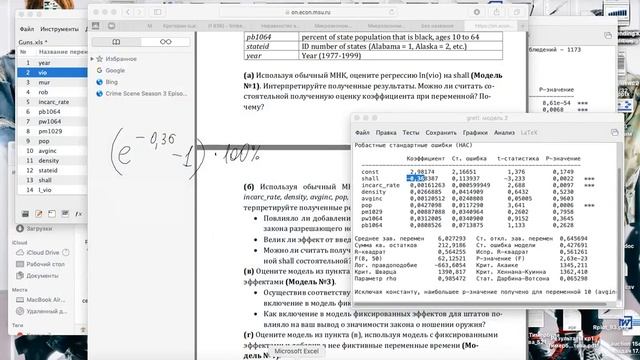Select the stateid variable row
The image size is (640, 360).
pos(52,171)
